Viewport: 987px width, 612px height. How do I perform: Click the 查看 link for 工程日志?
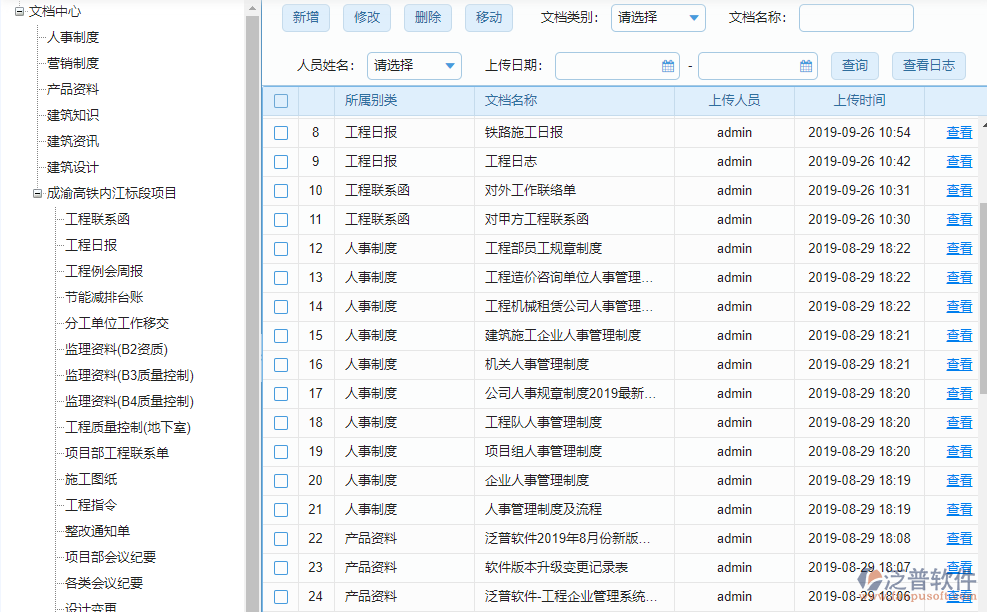pos(958,161)
